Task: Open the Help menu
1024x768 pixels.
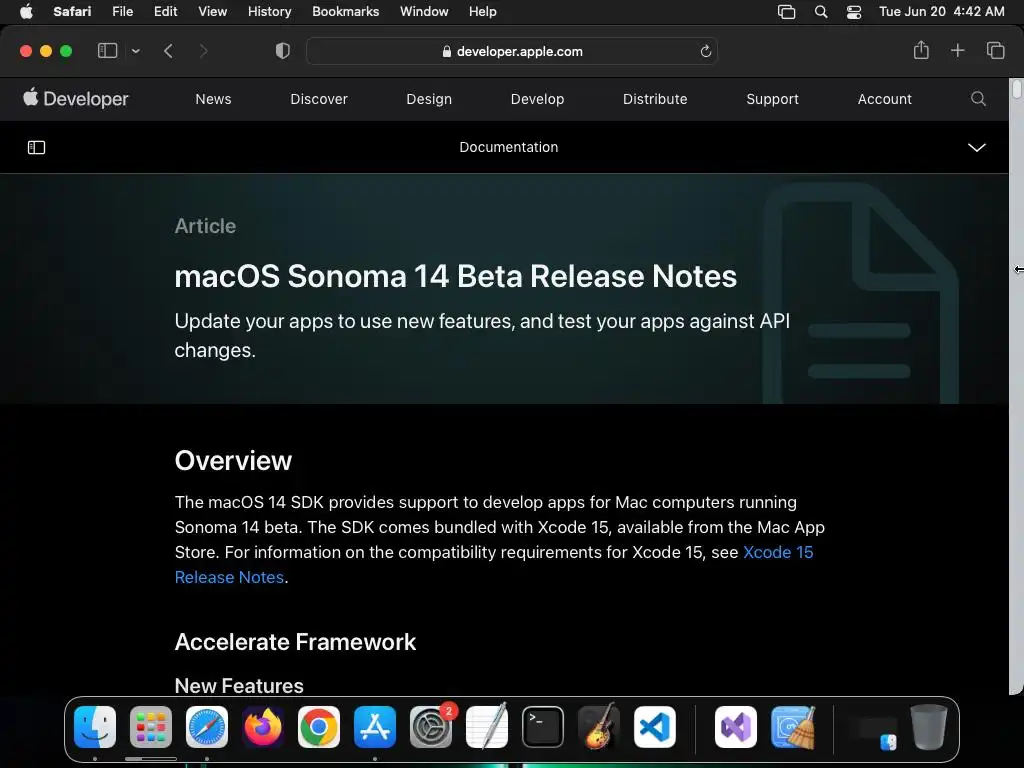Action: (x=483, y=11)
